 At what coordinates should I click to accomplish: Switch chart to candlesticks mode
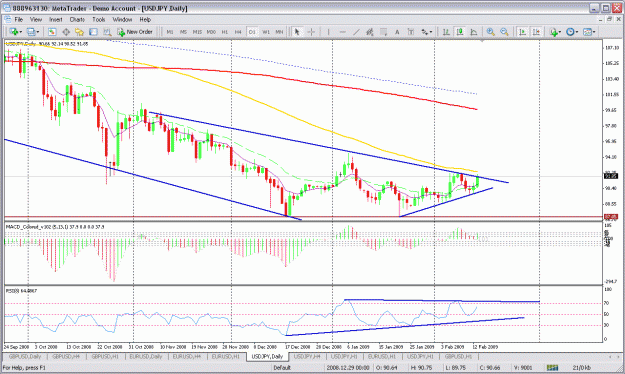(460, 32)
